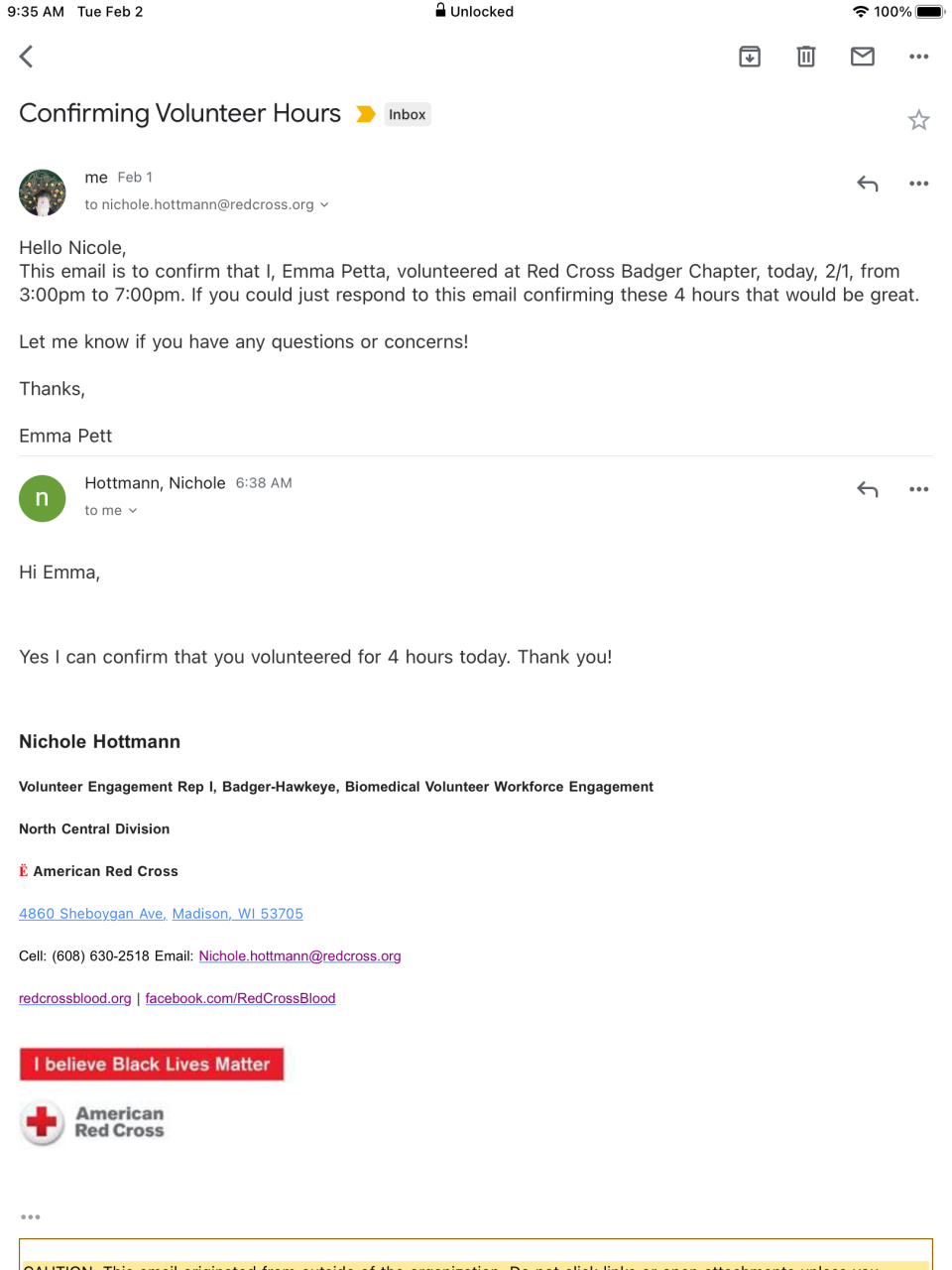The image size is (952, 1270).
Task: Tap the sender's profile avatar photo
Action: 43,192
